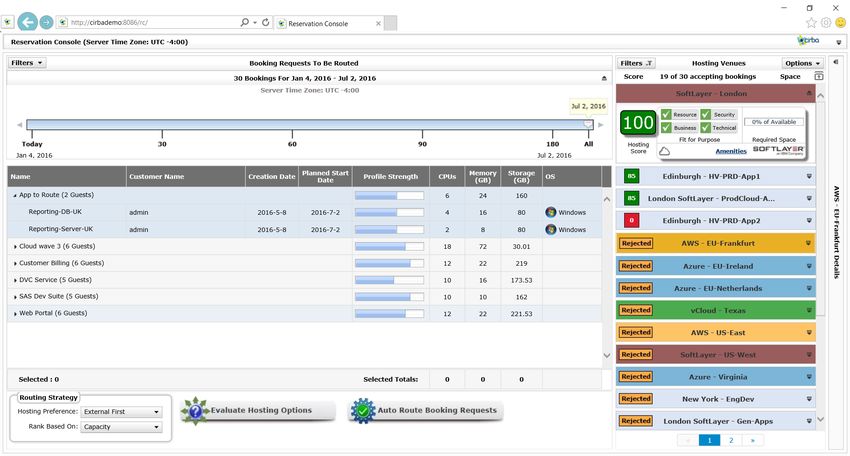Click the Windows icon for Reporting-Server-UK
This screenshot has width=850, height=456.
point(551,229)
